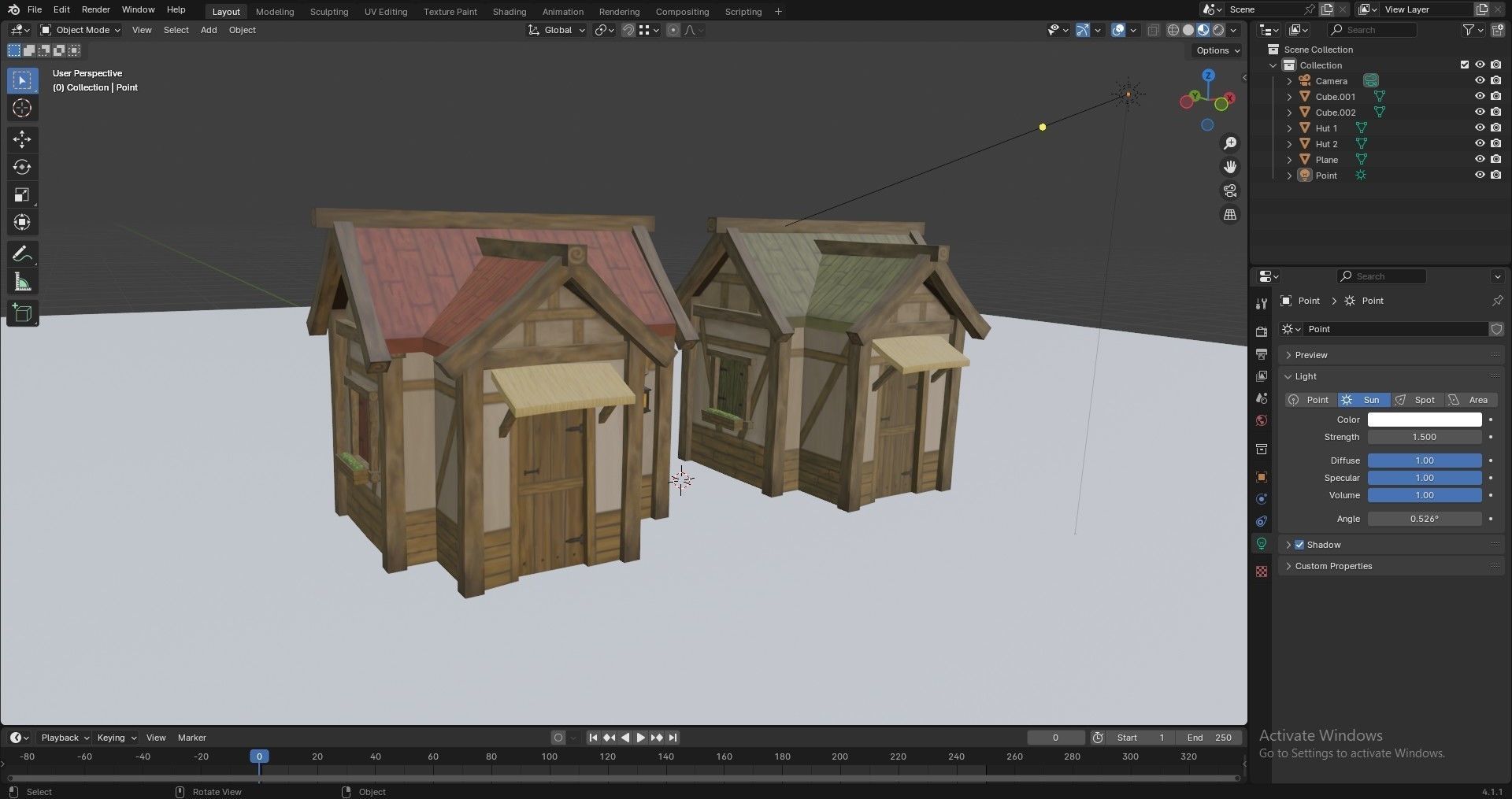
Task: Open the Object Constraints properties tab
Action: tap(1262, 521)
